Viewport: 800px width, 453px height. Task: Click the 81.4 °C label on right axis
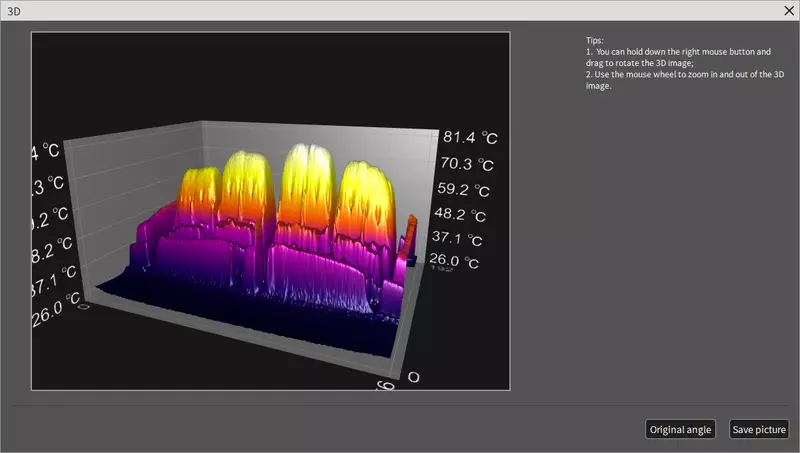pos(471,138)
